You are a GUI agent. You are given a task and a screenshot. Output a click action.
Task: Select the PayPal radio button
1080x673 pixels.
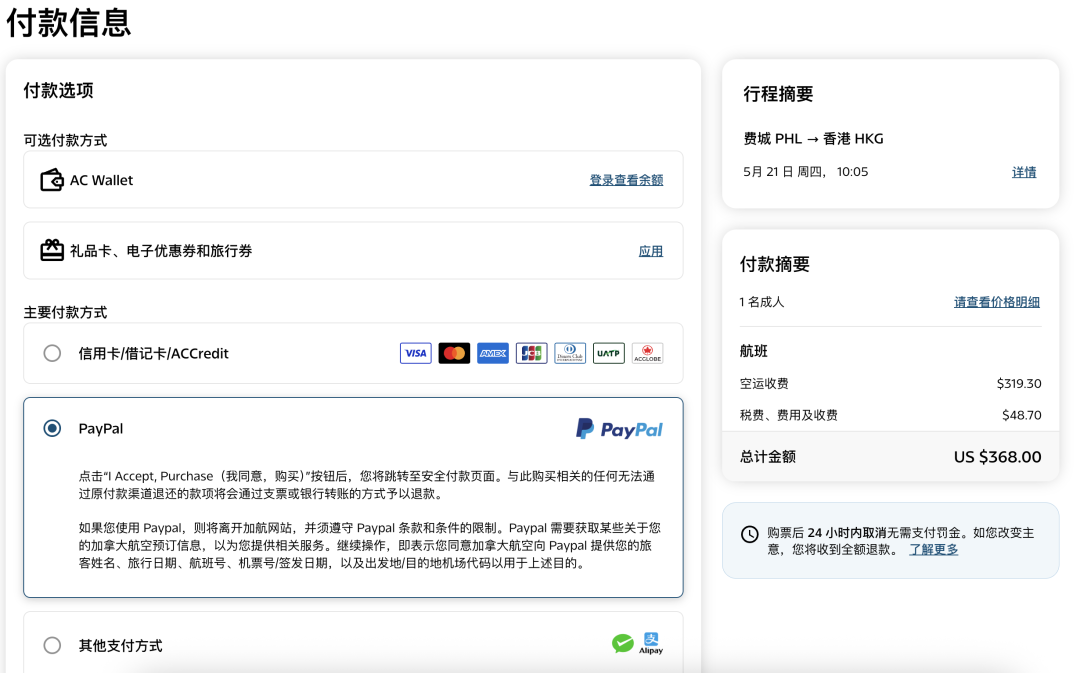pyautogui.click(x=52, y=429)
